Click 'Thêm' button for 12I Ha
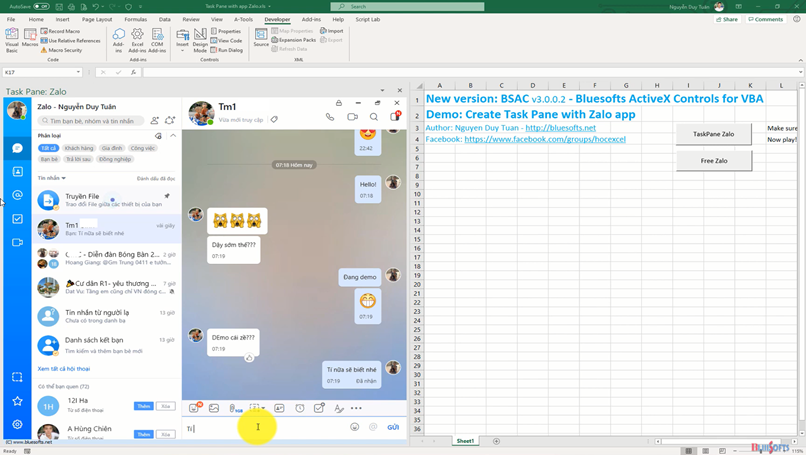This screenshot has width=806, height=455. tap(143, 406)
